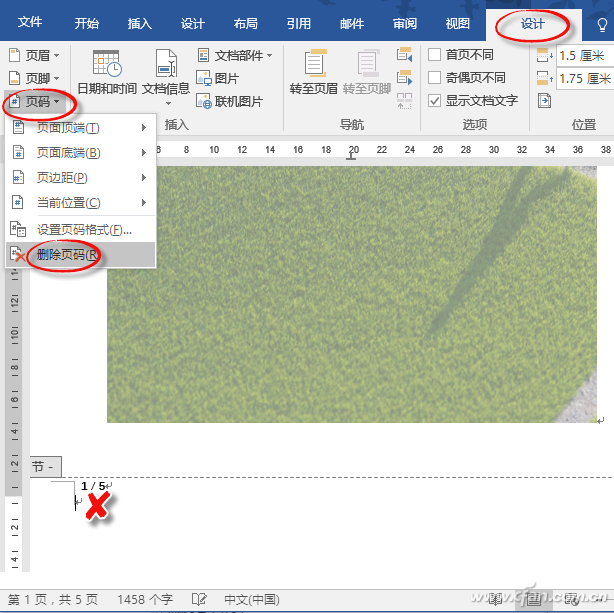Uncheck the 显示文档文字 checkbox

(x=434, y=101)
